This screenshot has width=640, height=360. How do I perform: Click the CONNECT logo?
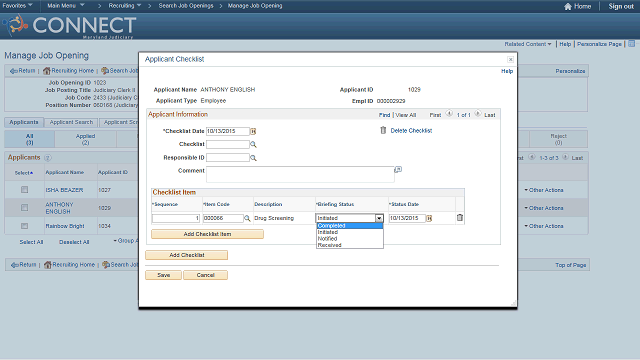pyautogui.click(x=69, y=26)
